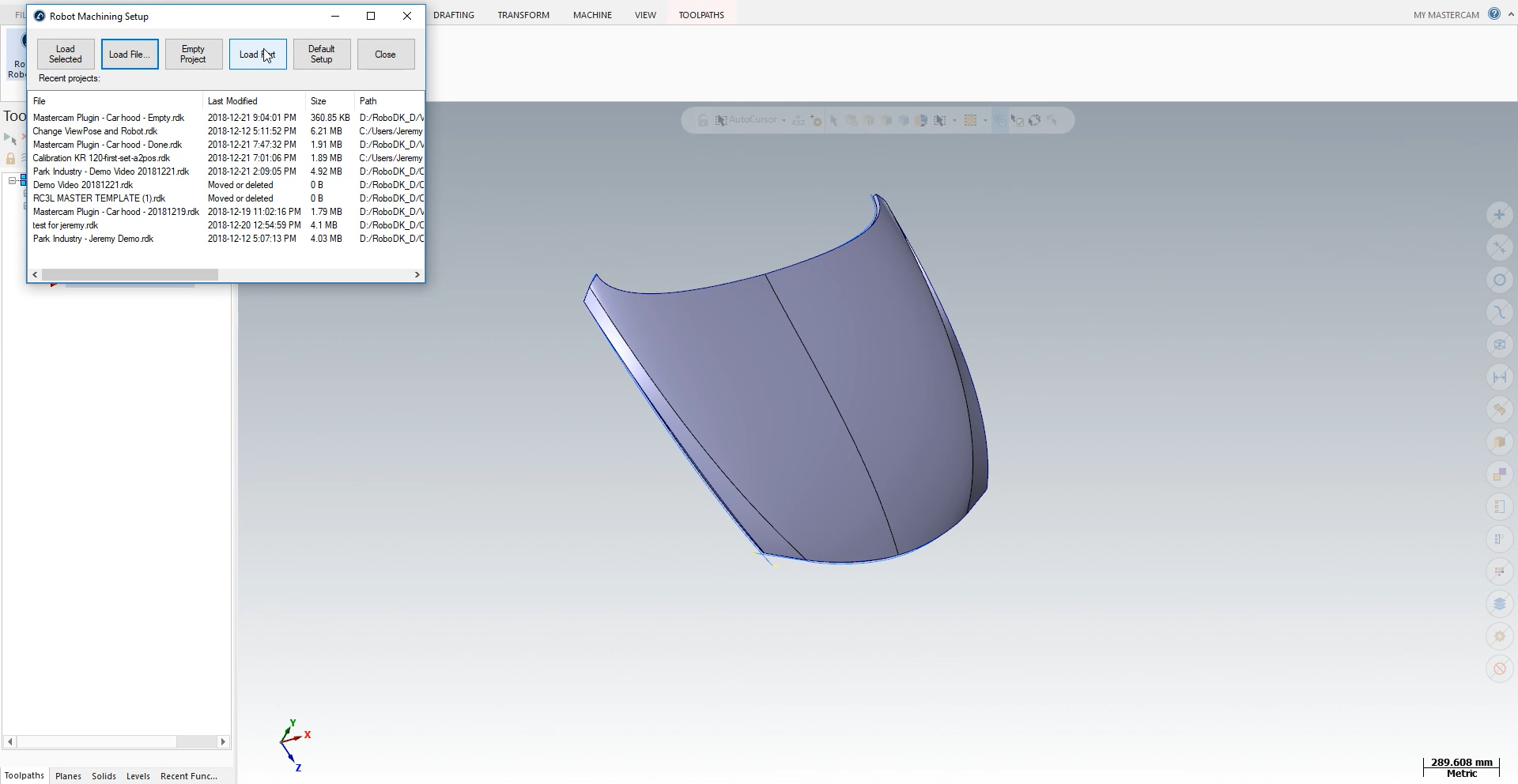Screen dimensions: 1518x784
Task: Click the circle icon in right toolbar
Action: (1499, 281)
